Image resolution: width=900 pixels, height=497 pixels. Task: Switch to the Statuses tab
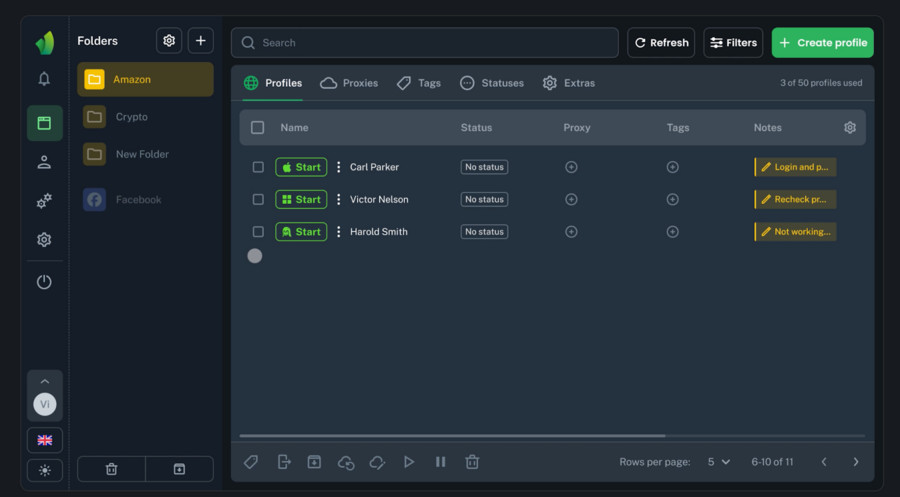(492, 83)
